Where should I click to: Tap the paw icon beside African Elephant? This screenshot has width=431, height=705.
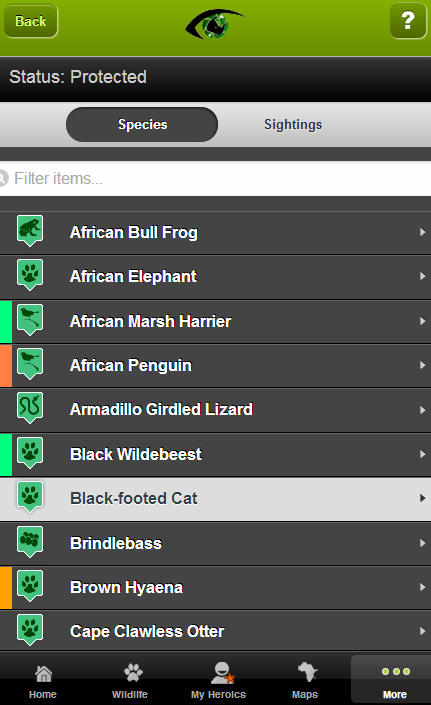click(x=30, y=274)
